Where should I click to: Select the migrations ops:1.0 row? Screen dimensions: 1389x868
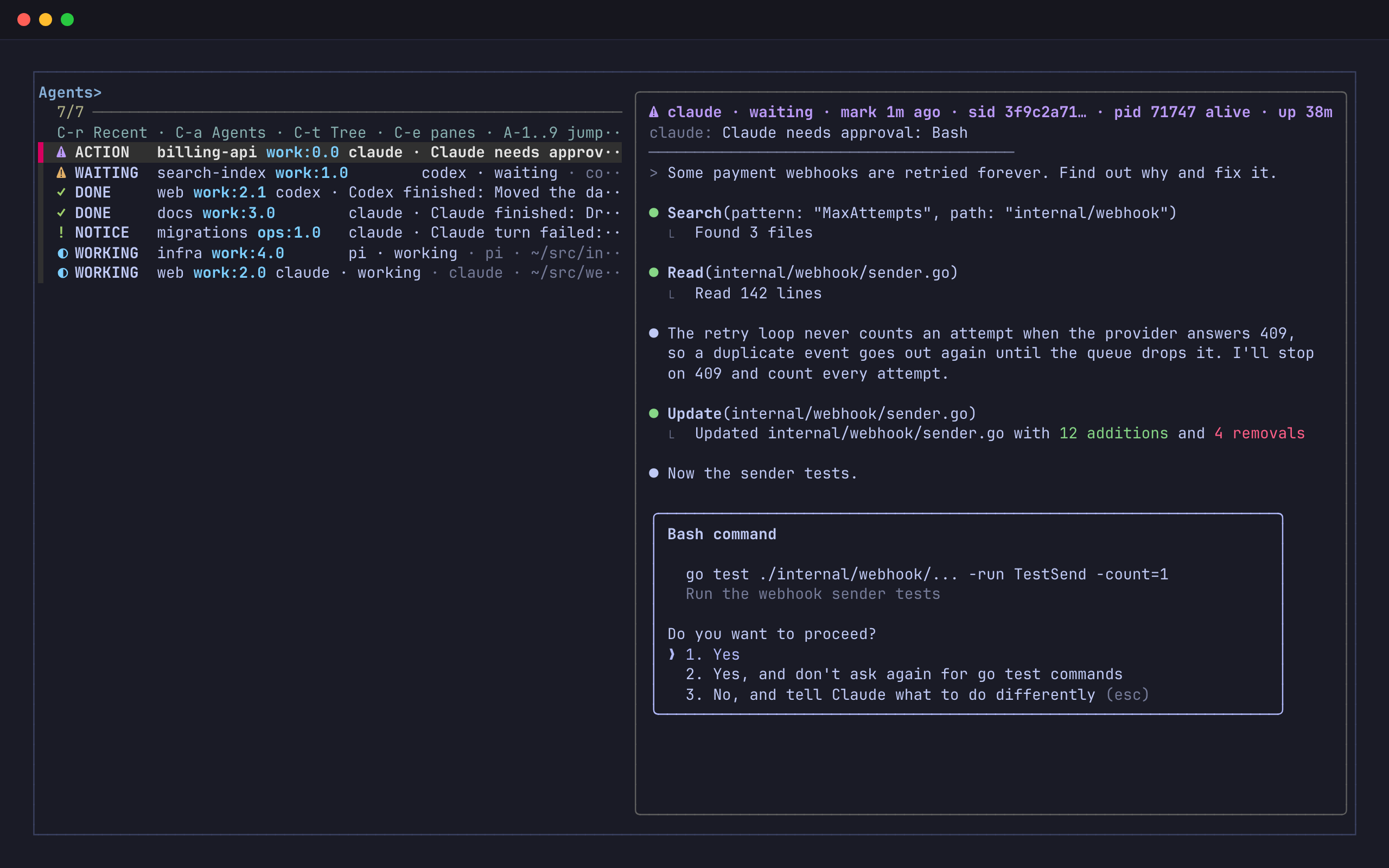[330, 233]
